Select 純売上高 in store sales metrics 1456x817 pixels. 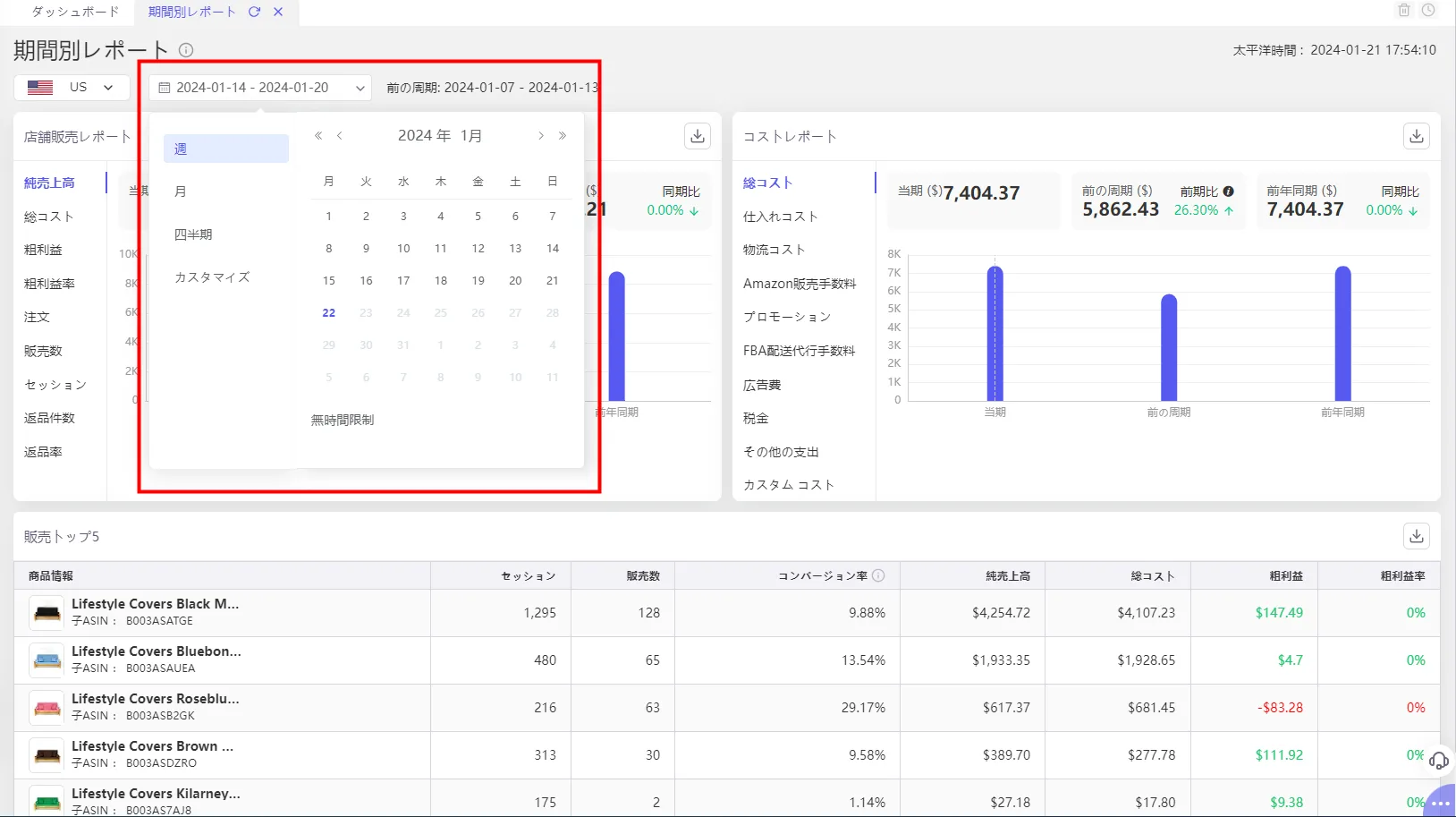pyautogui.click(x=49, y=183)
